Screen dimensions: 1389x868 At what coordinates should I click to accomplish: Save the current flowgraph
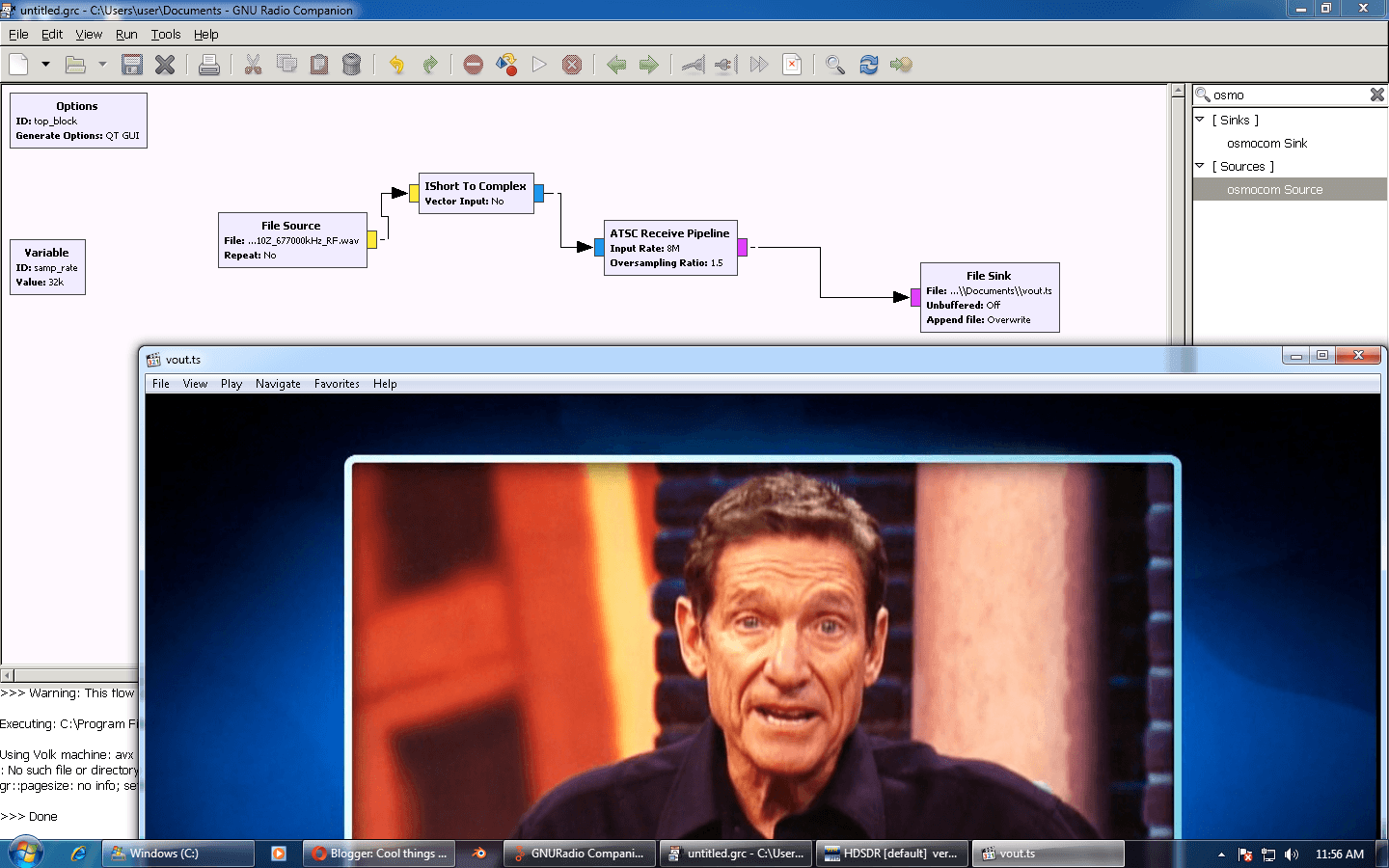(131, 64)
